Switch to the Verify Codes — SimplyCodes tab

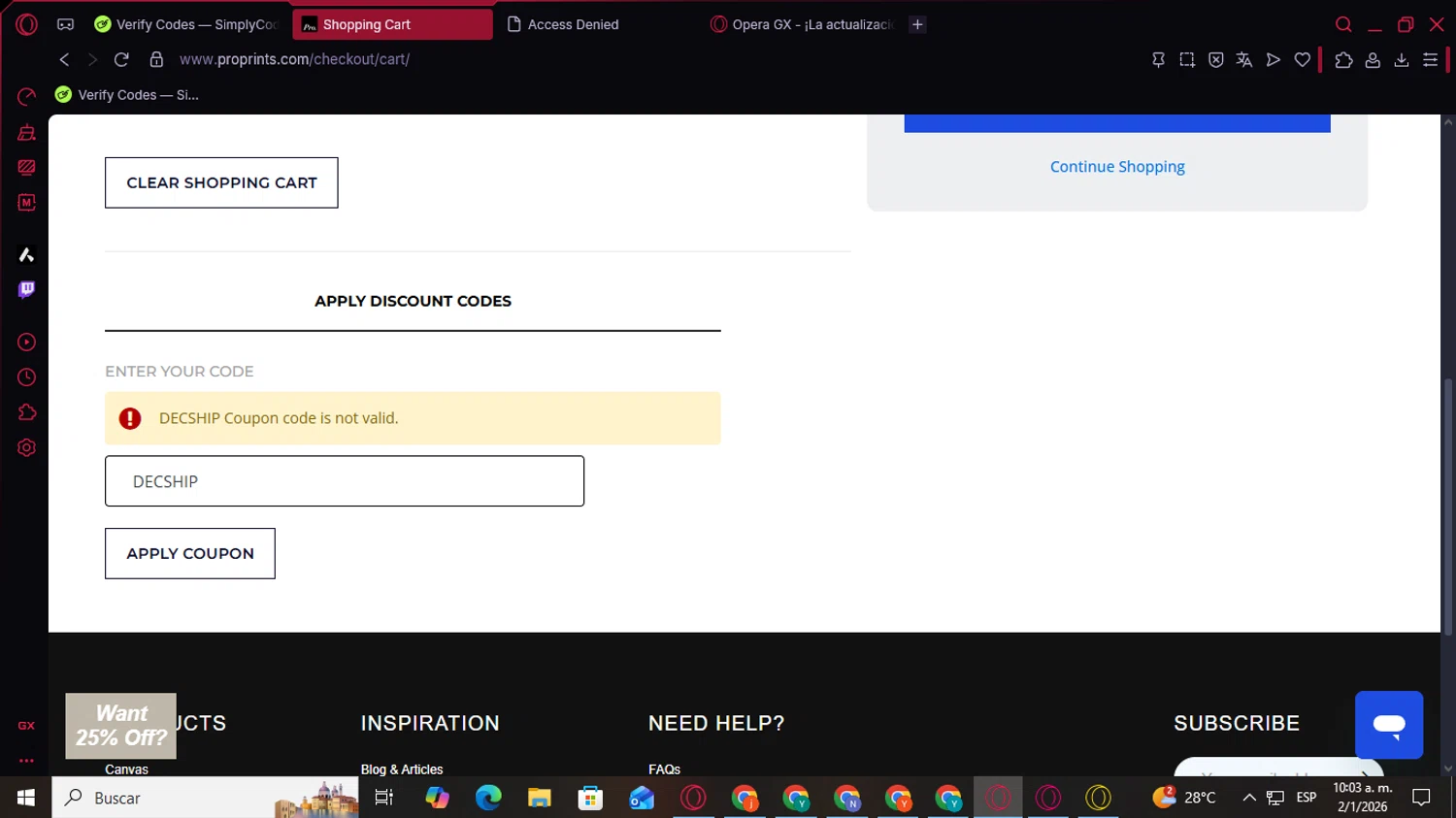tap(189, 24)
